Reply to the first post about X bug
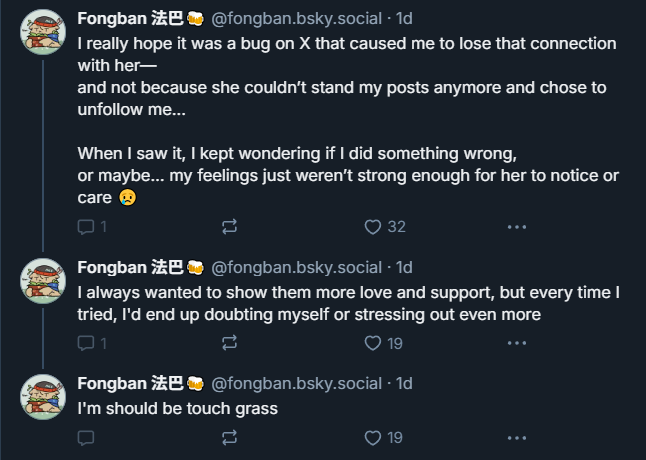 87,227
